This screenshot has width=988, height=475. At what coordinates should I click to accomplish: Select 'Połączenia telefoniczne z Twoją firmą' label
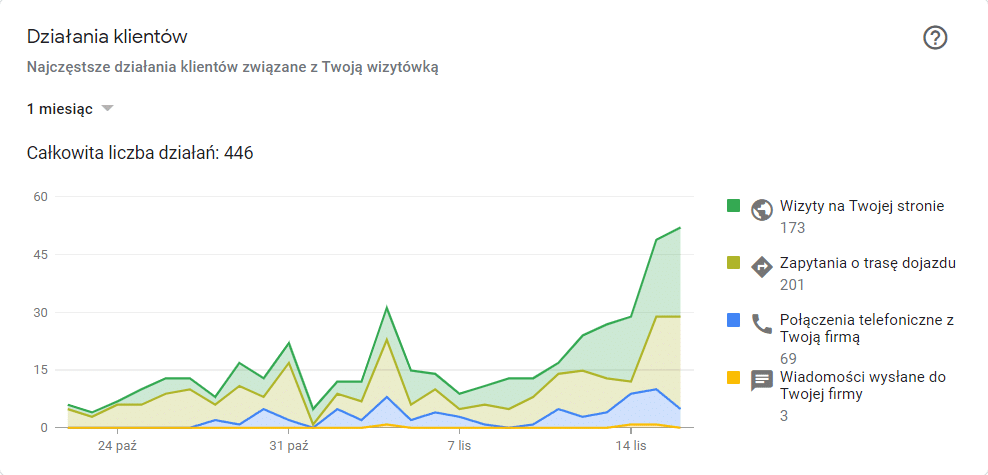[x=866, y=329]
